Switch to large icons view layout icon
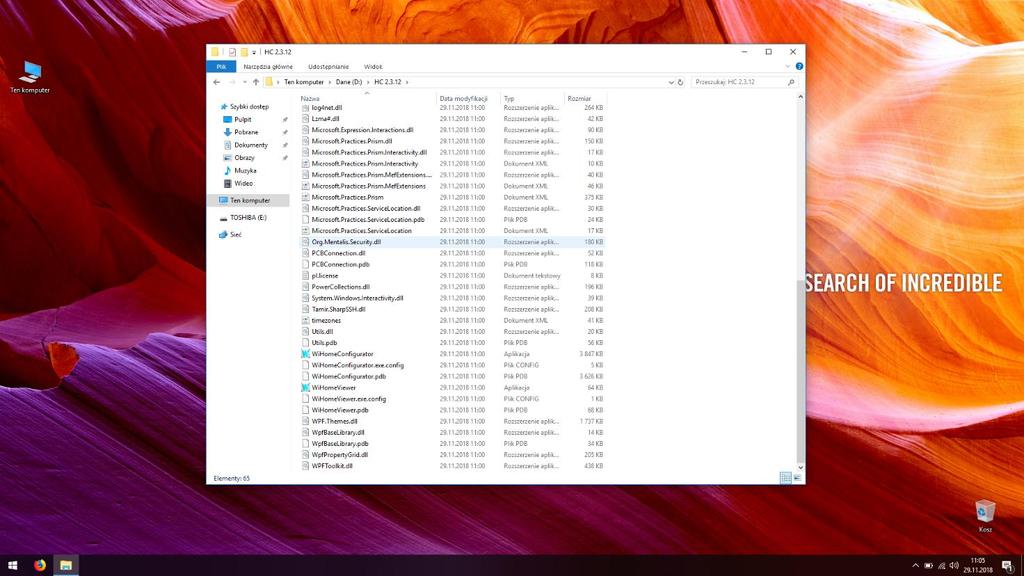The image size is (1024, 576). [x=797, y=478]
